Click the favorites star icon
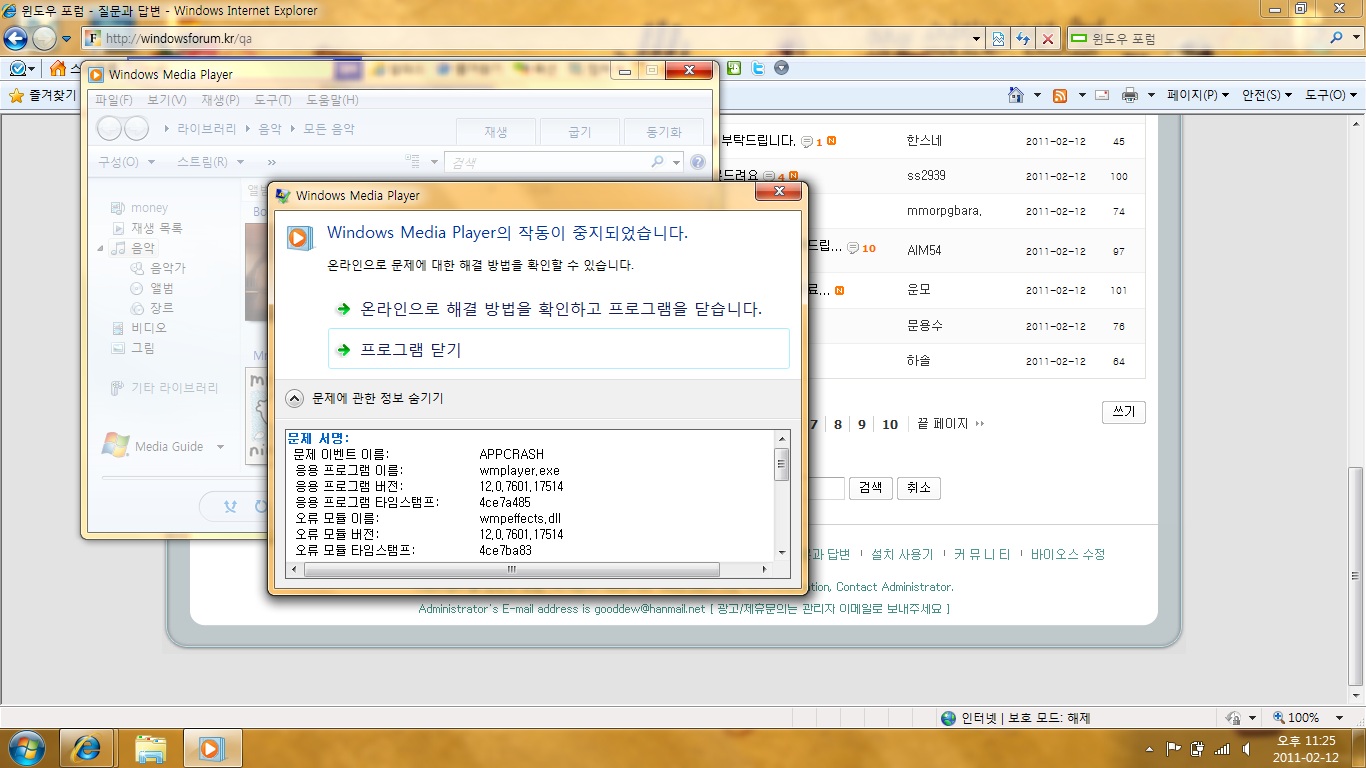Viewport: 1366px width, 768px height. coord(16,95)
